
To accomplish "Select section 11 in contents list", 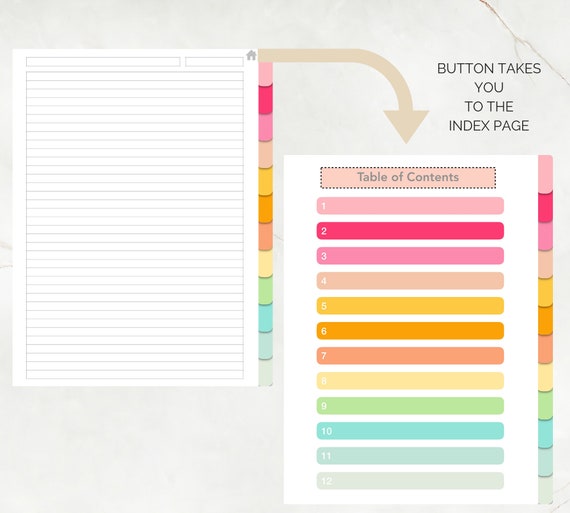I will (410, 456).
